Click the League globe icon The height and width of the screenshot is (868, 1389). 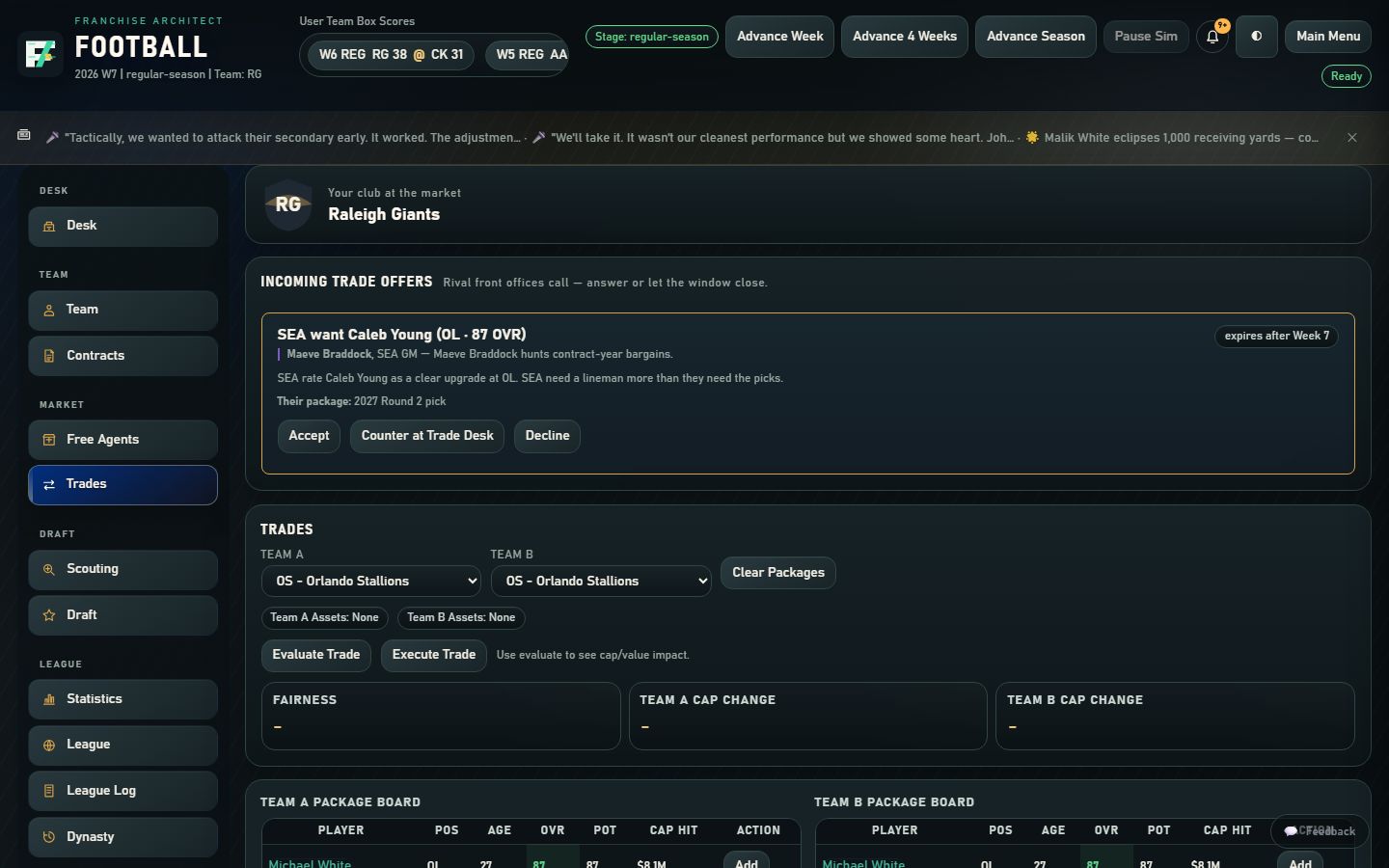[x=49, y=745]
